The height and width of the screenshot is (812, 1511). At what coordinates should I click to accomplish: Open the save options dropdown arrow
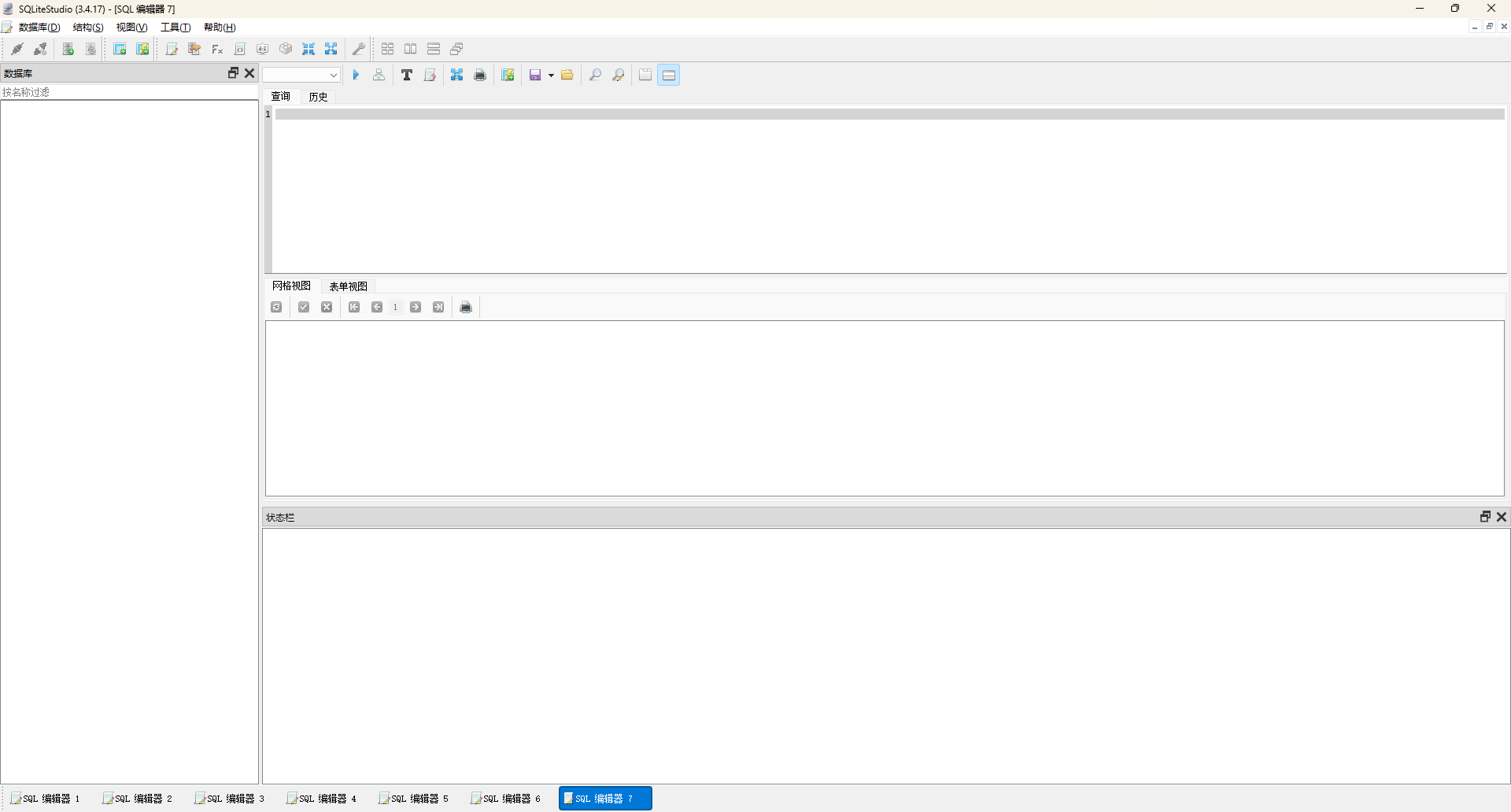click(551, 76)
